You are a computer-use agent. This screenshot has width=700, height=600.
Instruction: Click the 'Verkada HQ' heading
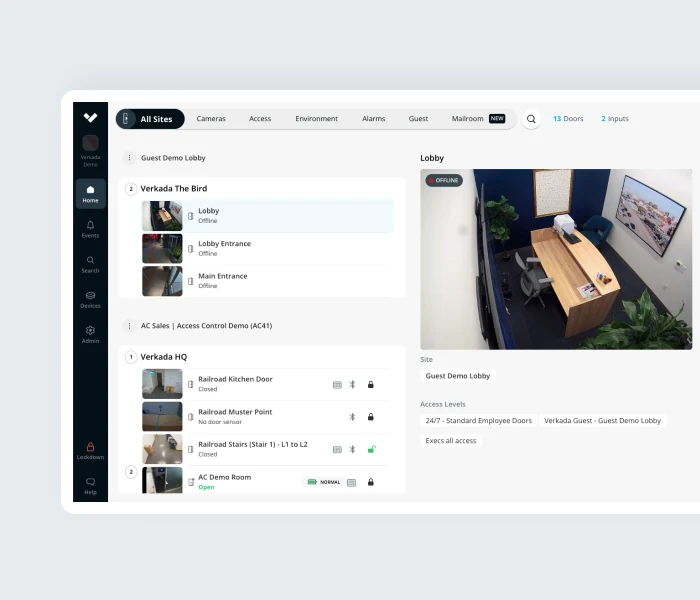pyautogui.click(x=164, y=357)
